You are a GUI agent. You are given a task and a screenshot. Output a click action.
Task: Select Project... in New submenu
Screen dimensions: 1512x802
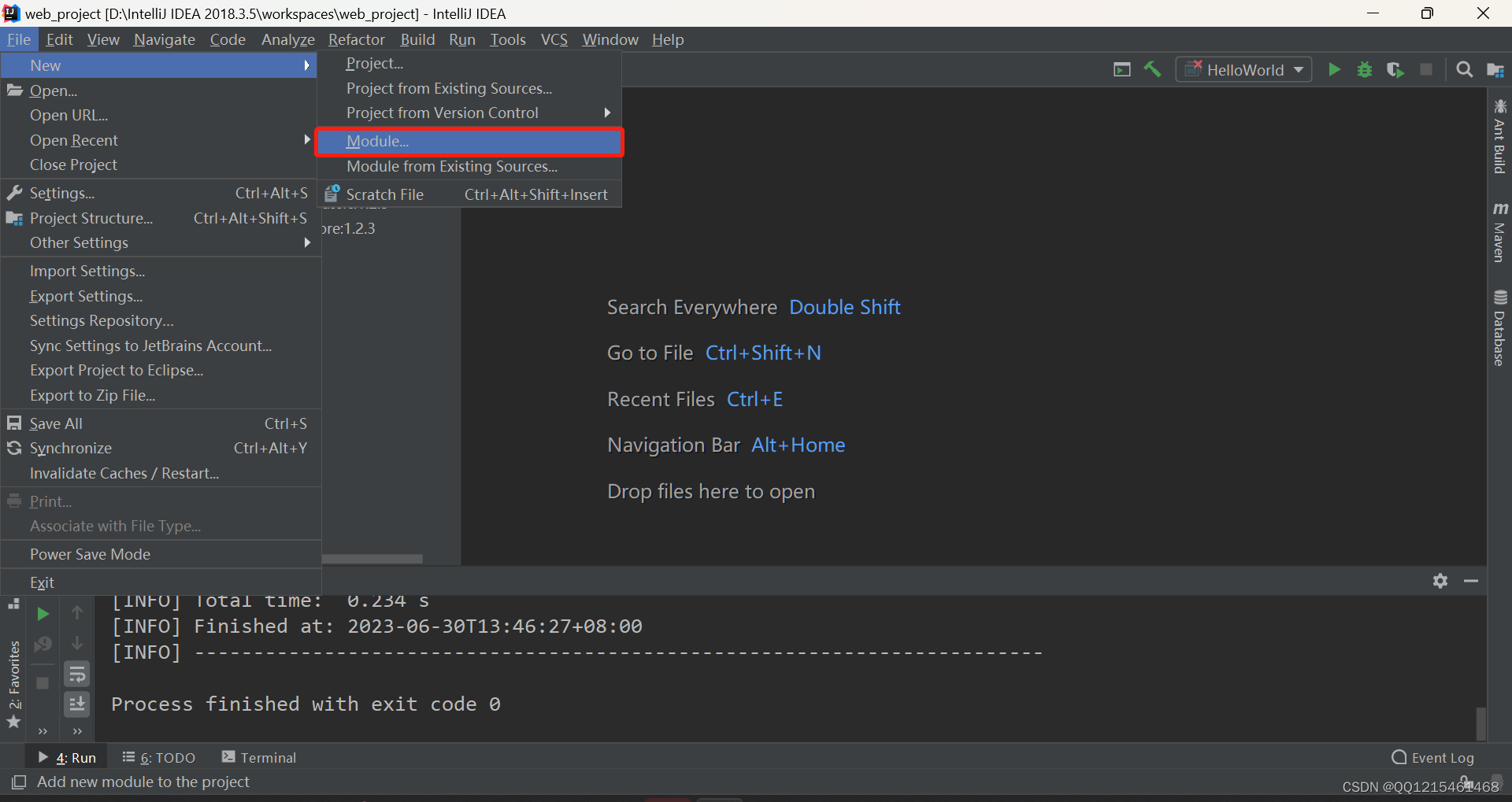(469, 64)
